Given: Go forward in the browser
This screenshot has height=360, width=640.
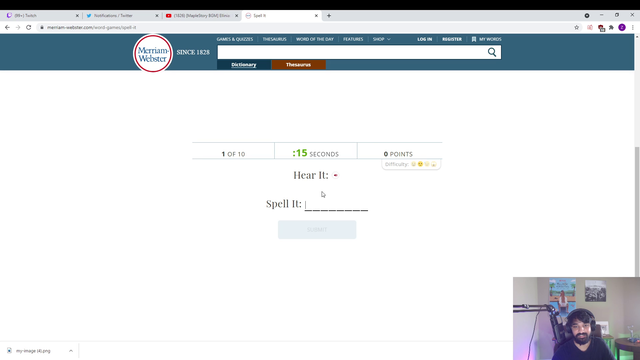Looking at the screenshot, I should pyautogui.click(x=18, y=27).
